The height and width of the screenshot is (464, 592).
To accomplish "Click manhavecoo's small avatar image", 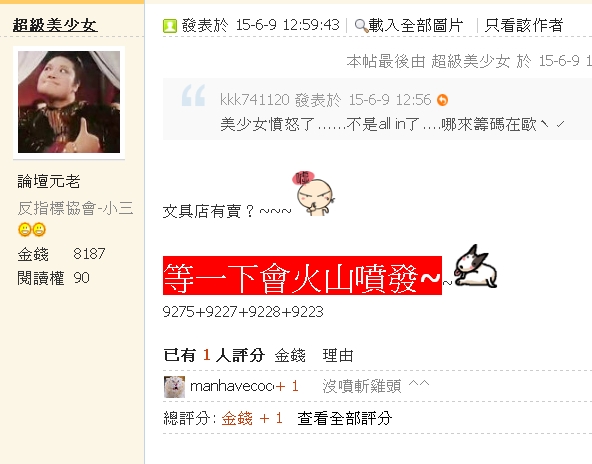I will click(x=174, y=387).
